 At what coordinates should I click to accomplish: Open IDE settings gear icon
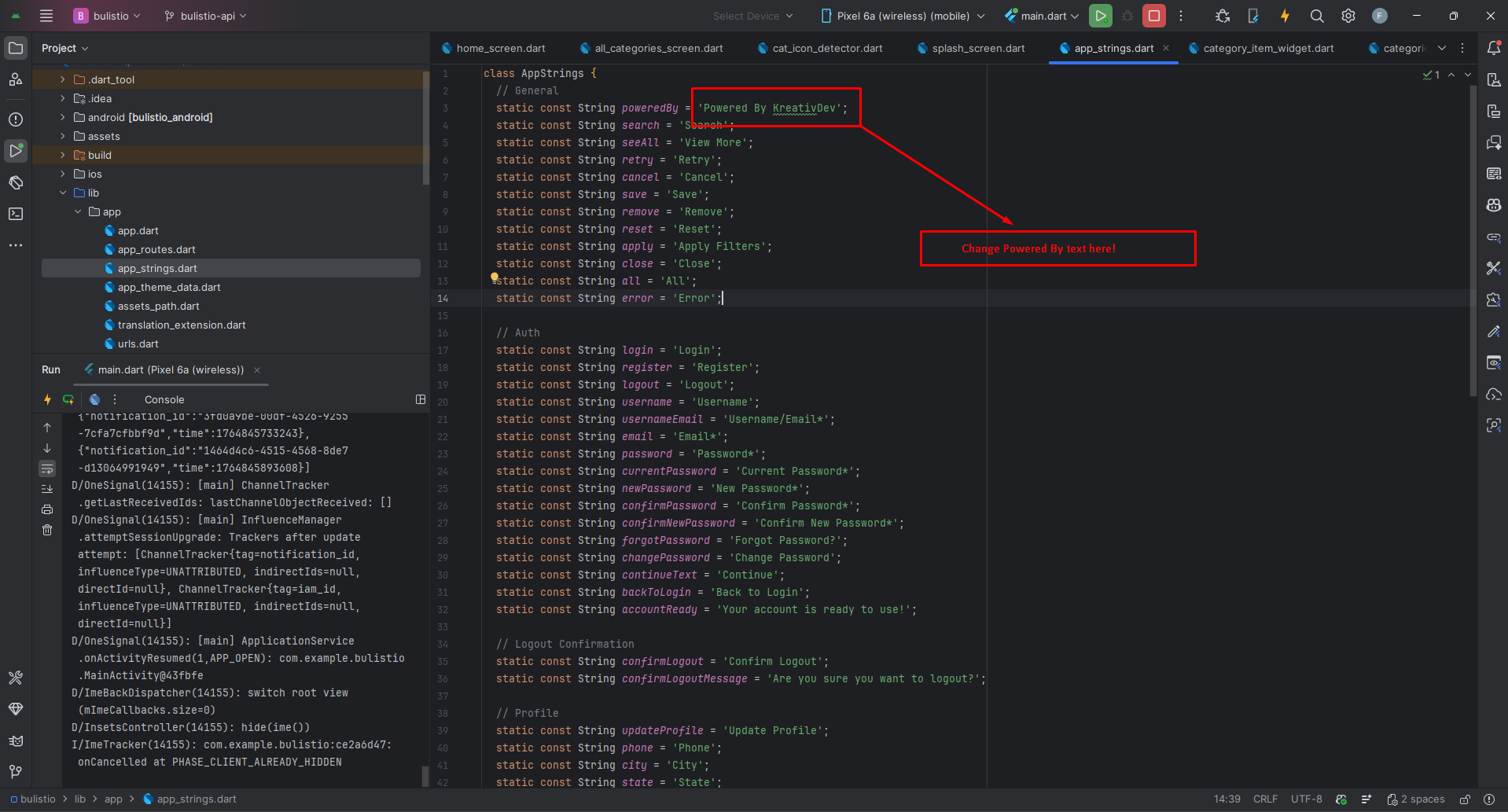(x=1348, y=16)
